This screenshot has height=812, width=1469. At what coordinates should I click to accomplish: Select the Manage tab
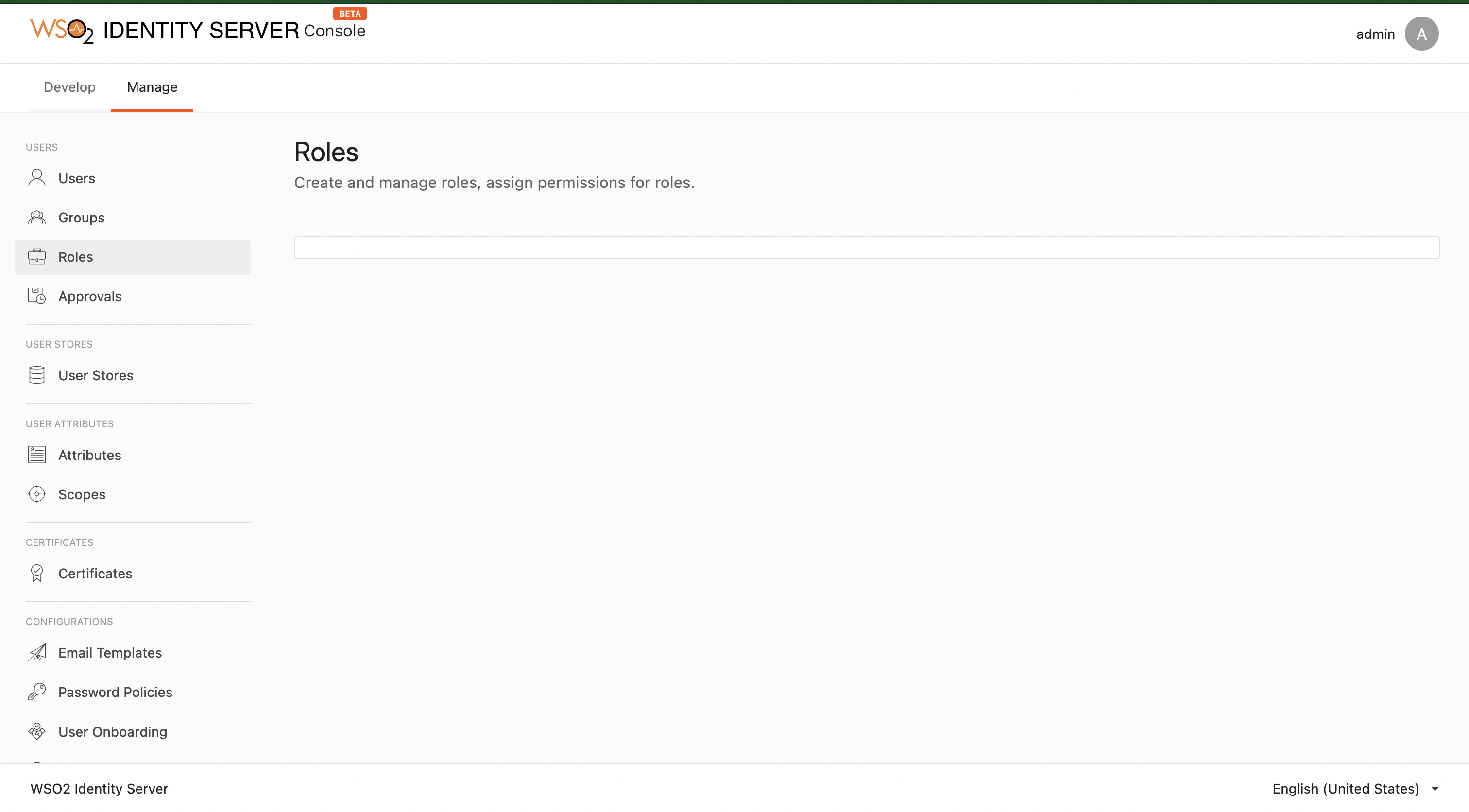pyautogui.click(x=152, y=86)
